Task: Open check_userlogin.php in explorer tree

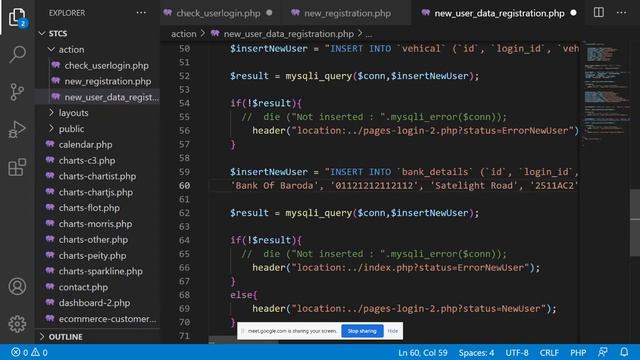Action: [107, 65]
